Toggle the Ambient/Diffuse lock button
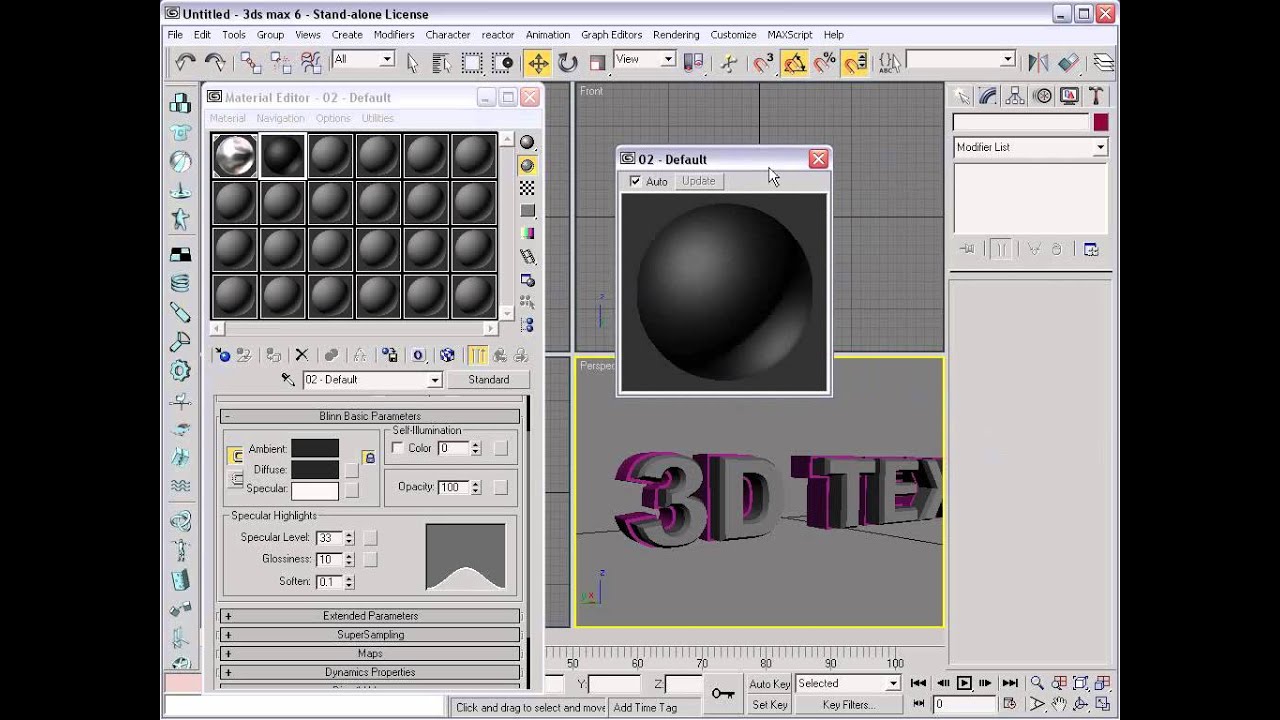Screen dimensions: 1280x720 (x=369, y=458)
